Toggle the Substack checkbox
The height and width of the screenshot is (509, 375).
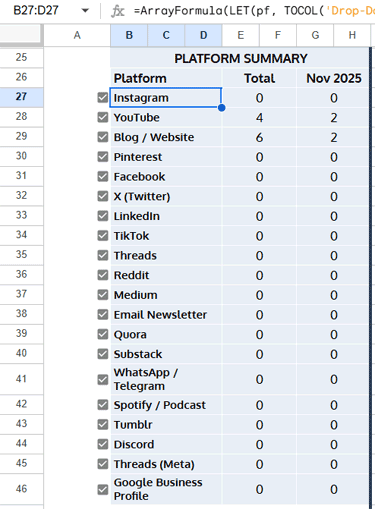pos(103,354)
